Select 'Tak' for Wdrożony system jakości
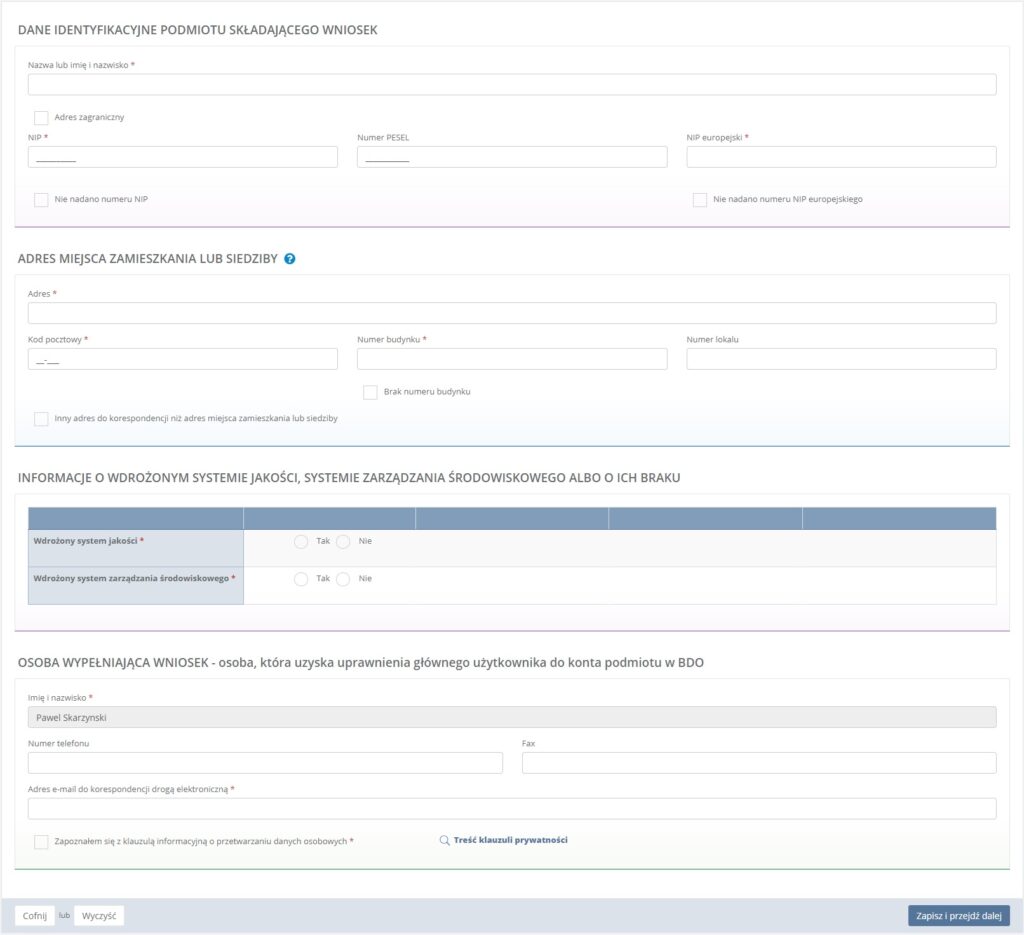 point(301,541)
